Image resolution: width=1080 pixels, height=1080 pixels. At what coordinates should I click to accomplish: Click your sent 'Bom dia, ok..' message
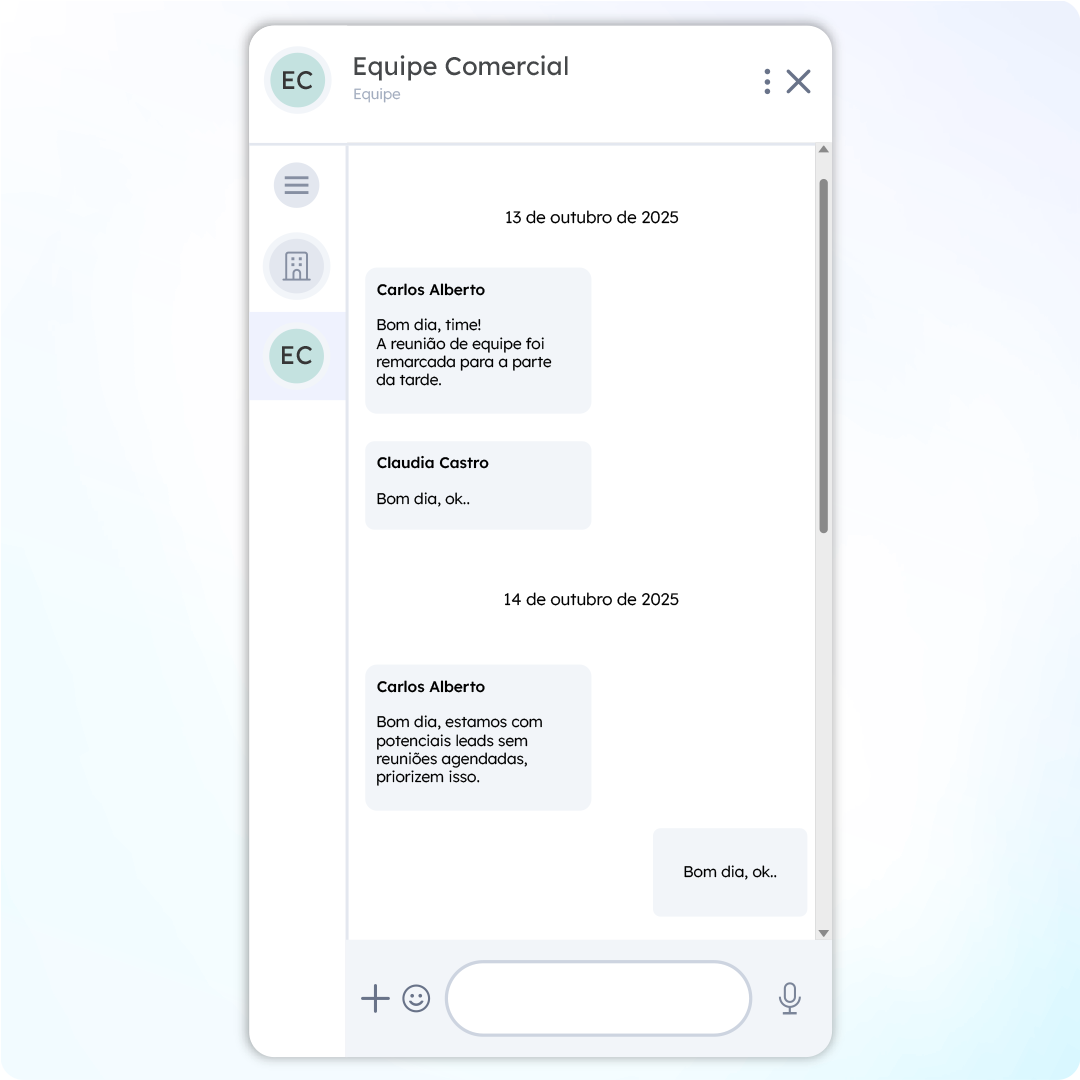click(729, 872)
